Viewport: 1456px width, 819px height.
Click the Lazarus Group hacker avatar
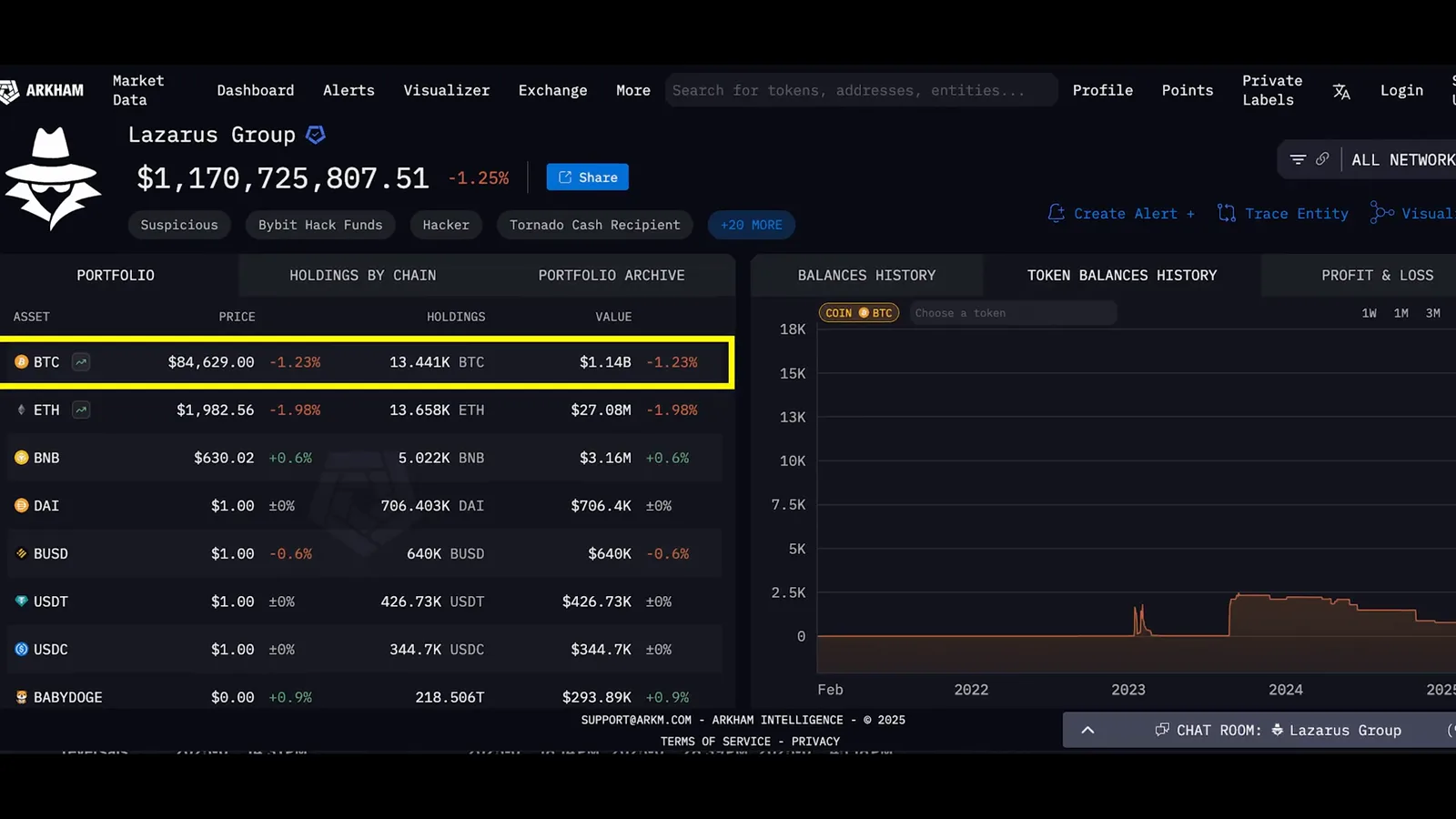(x=52, y=178)
